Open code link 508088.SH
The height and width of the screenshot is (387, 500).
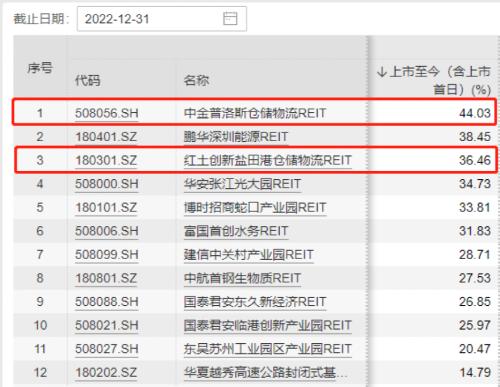107,302
